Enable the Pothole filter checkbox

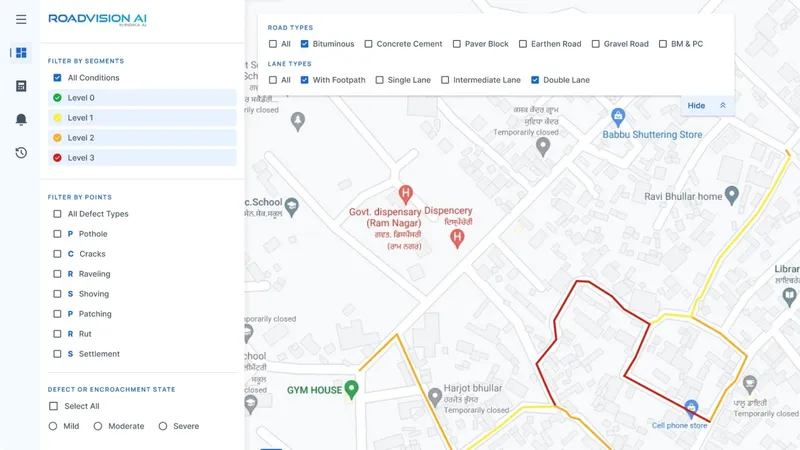(x=57, y=234)
